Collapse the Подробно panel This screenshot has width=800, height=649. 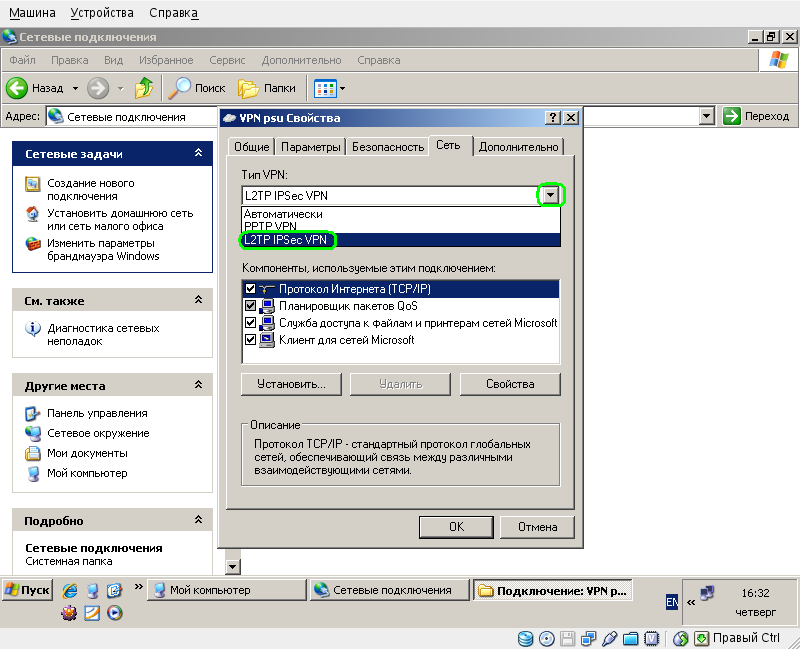pyautogui.click(x=198, y=520)
